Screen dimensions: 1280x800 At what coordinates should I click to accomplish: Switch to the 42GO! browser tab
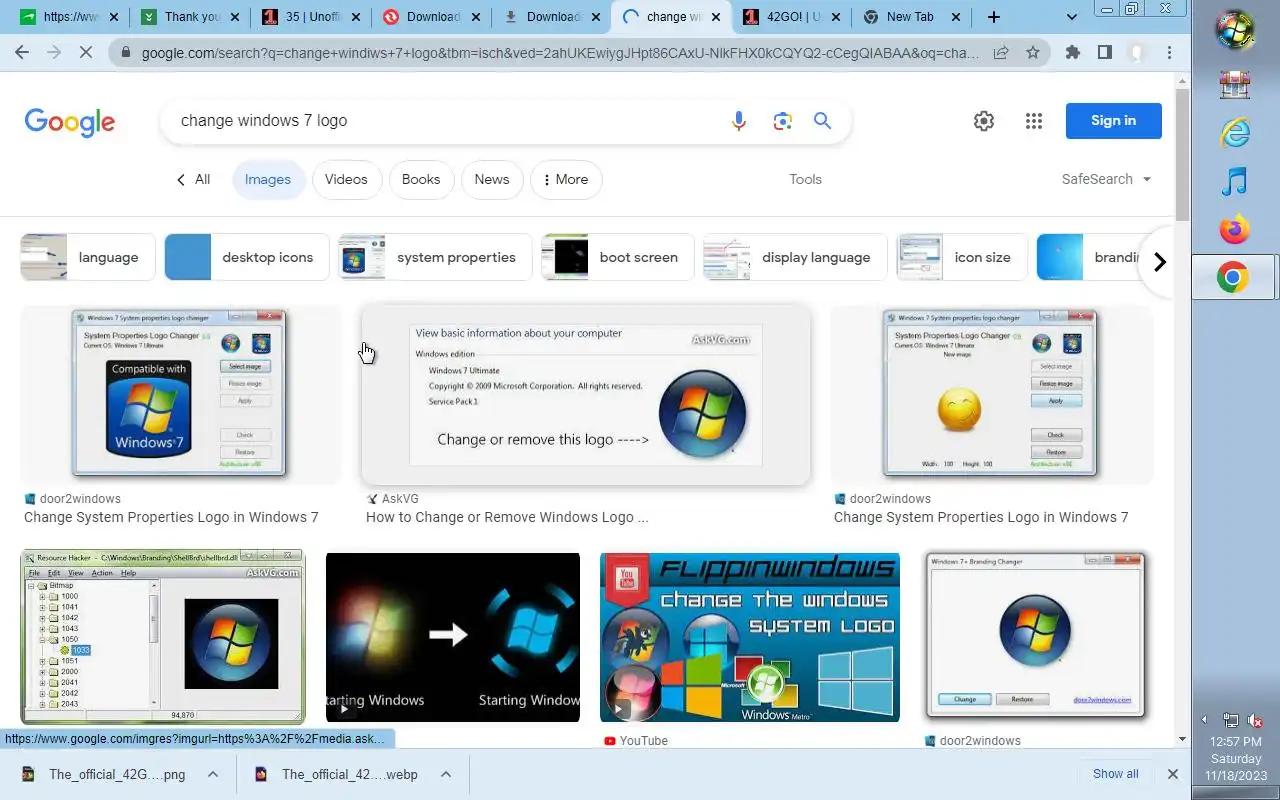(788, 17)
